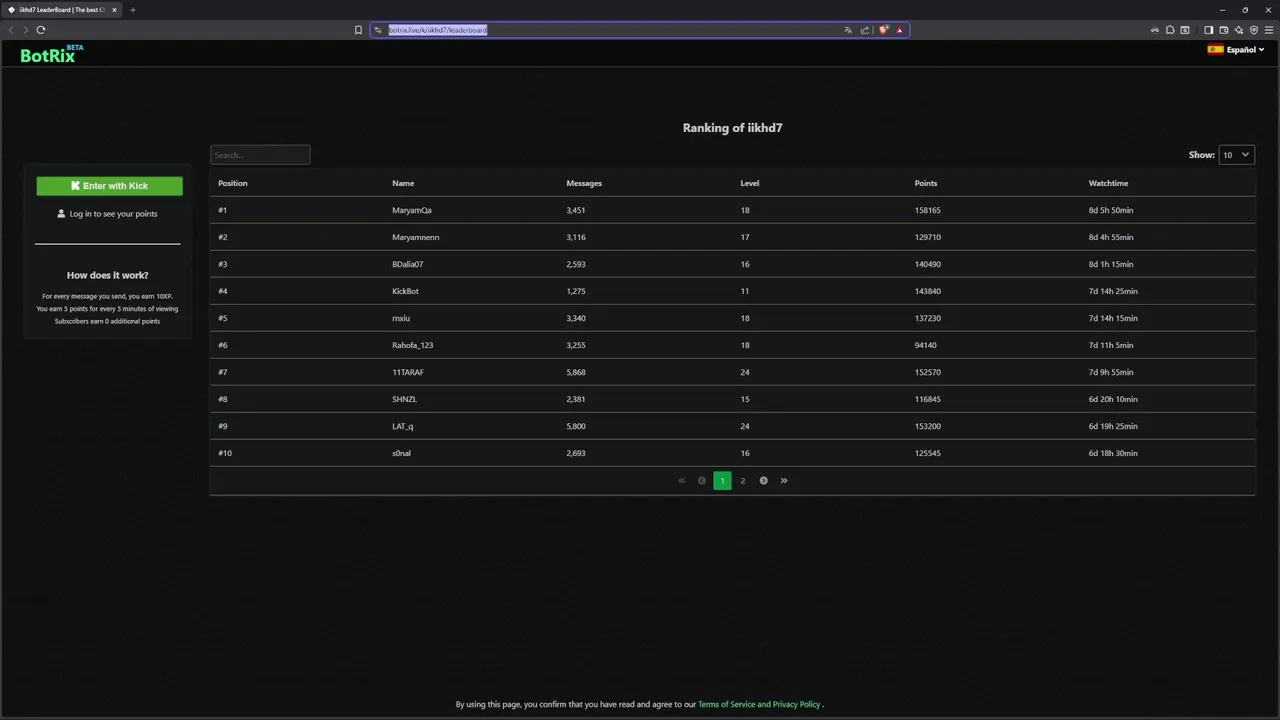Go to page 2 of the ranking
This screenshot has width=1280, height=720.
[x=742, y=481]
